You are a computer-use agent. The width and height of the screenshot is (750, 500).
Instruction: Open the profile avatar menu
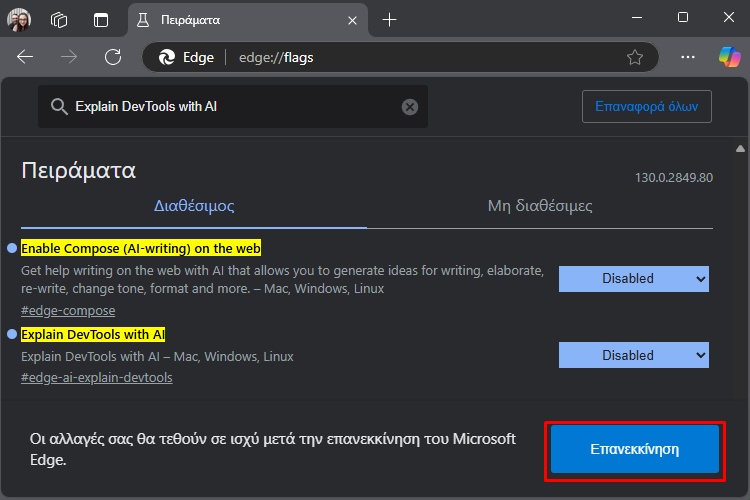(x=19, y=20)
